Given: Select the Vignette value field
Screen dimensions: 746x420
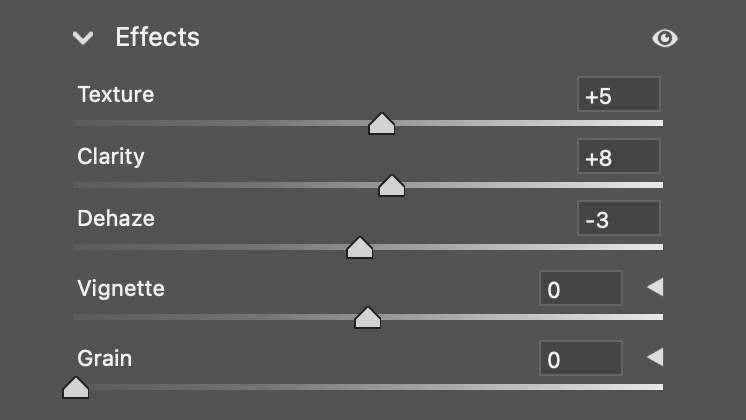Looking at the screenshot, I should point(580,288).
